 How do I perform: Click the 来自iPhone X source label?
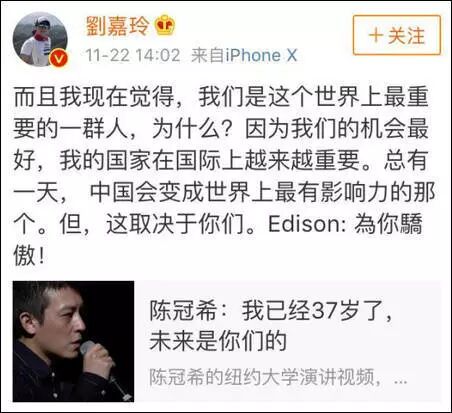tap(244, 55)
